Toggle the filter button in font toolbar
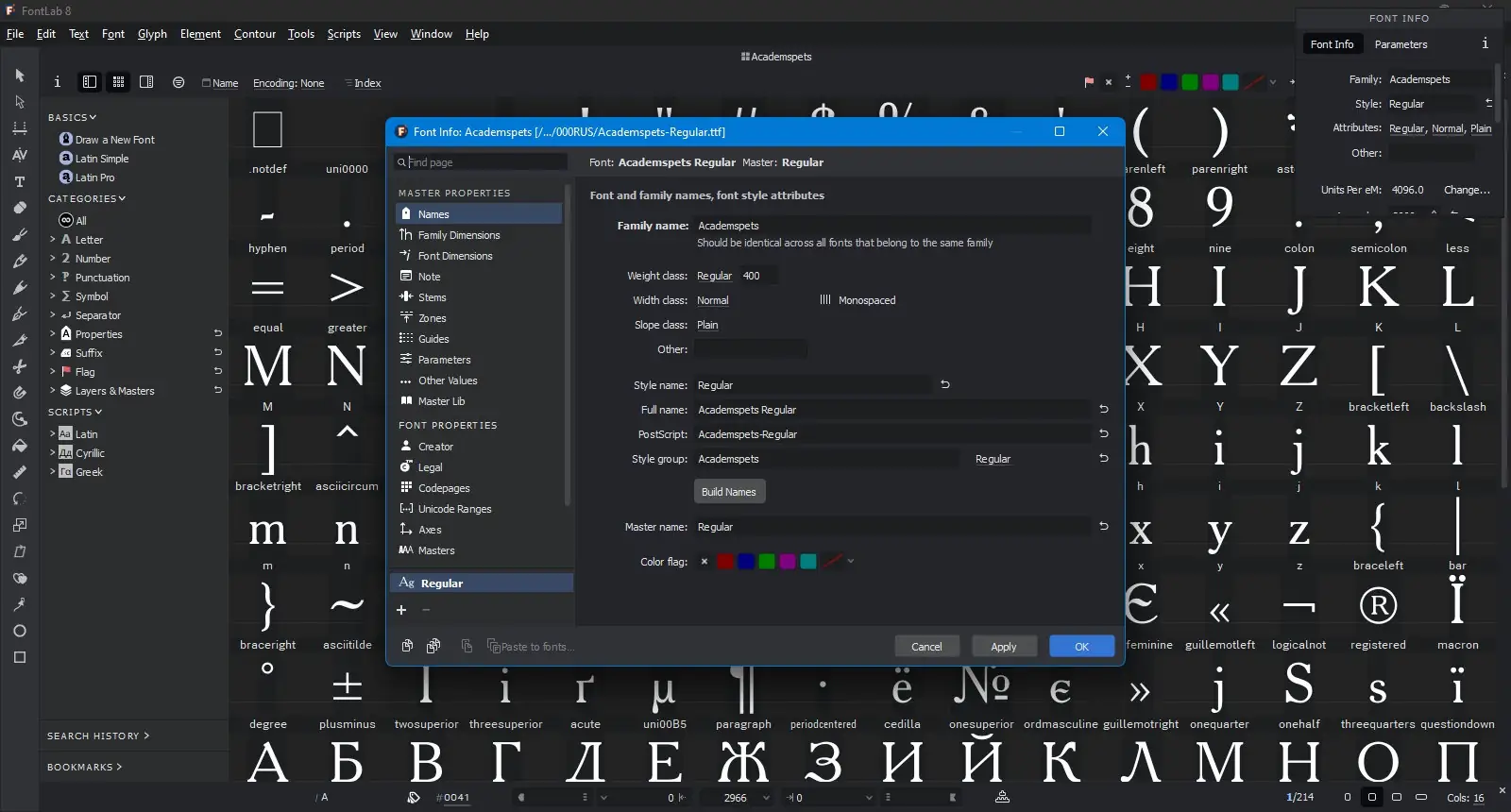Image resolution: width=1511 pixels, height=812 pixels. [178, 82]
